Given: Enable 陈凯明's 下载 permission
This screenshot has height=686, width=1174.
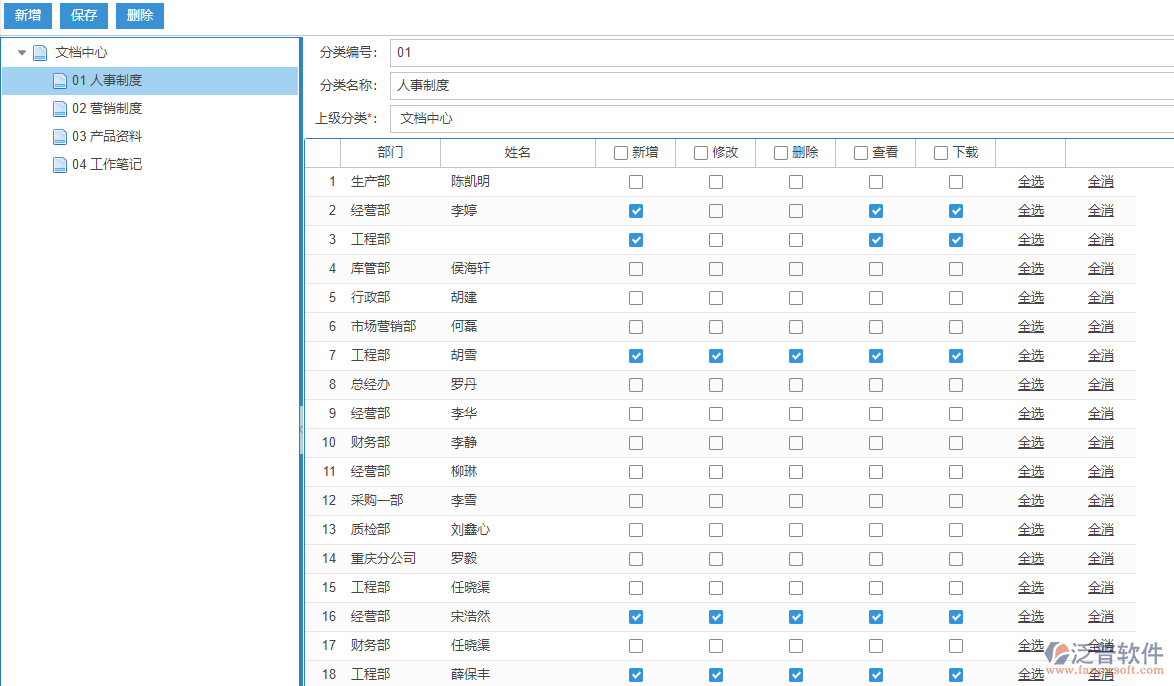Looking at the screenshot, I should [956, 181].
